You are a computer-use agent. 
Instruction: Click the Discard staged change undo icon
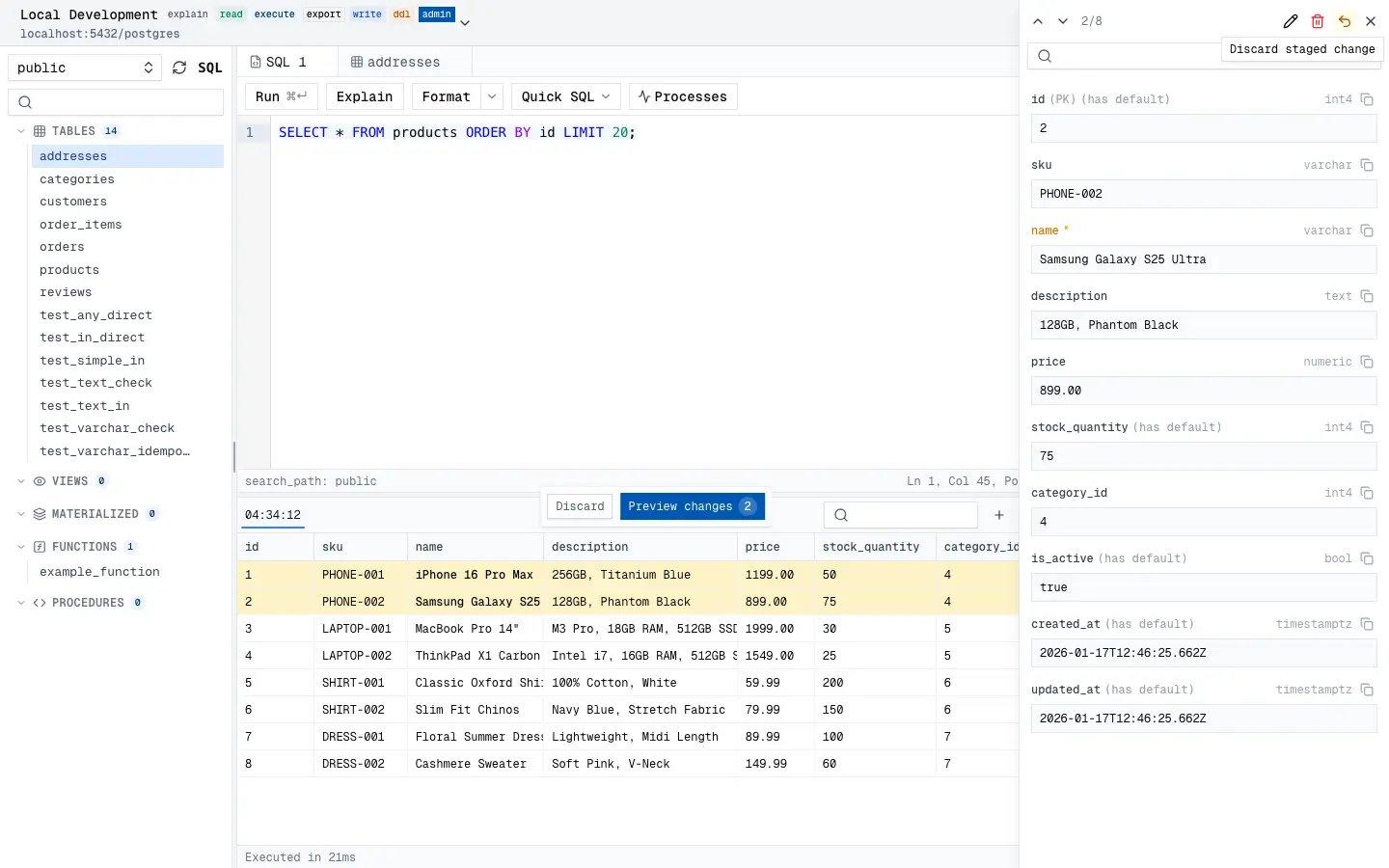[x=1345, y=21]
